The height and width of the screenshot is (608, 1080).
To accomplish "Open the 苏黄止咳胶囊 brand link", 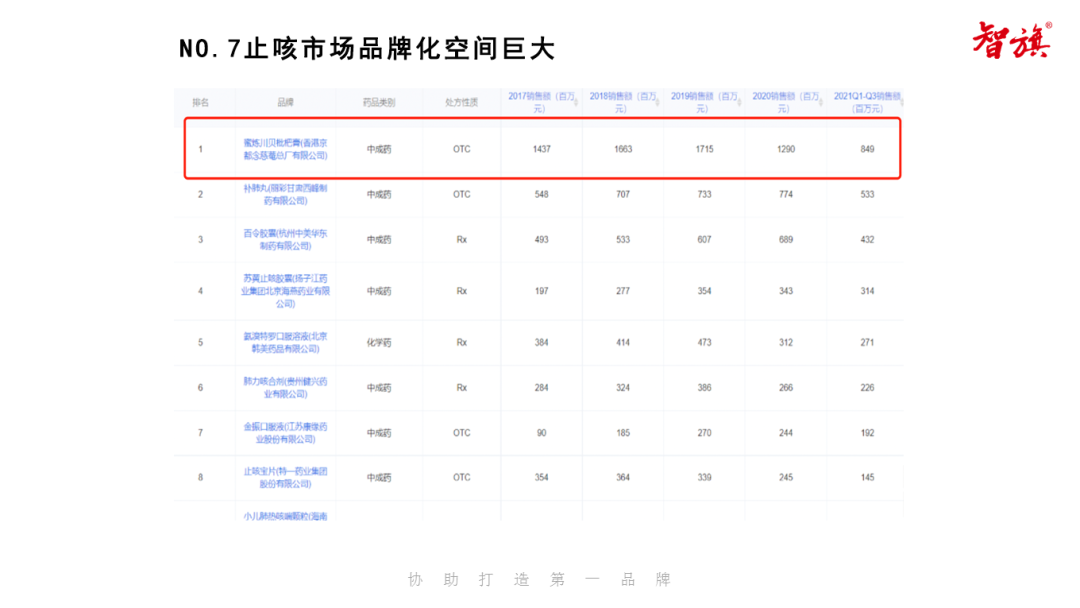I will (285, 290).
